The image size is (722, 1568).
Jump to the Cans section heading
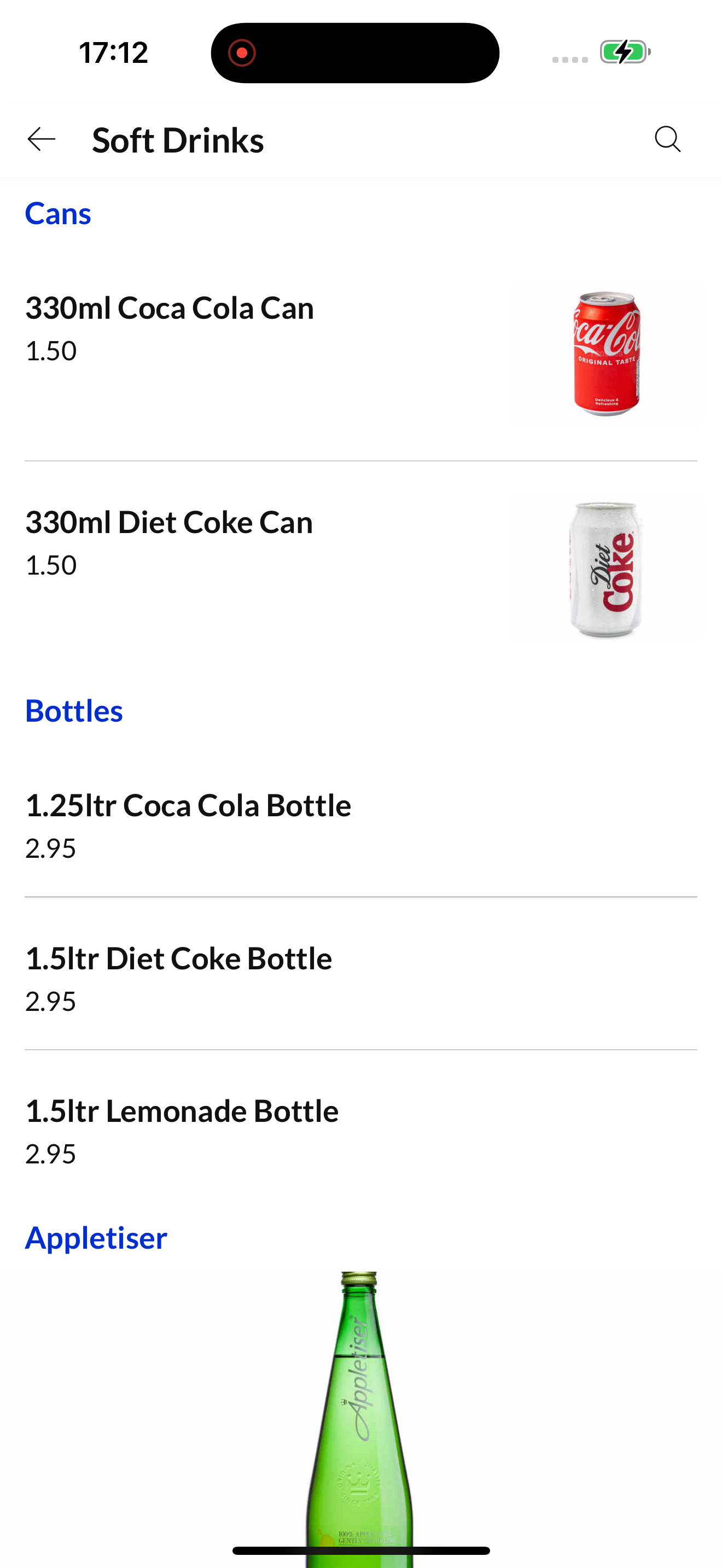click(58, 214)
